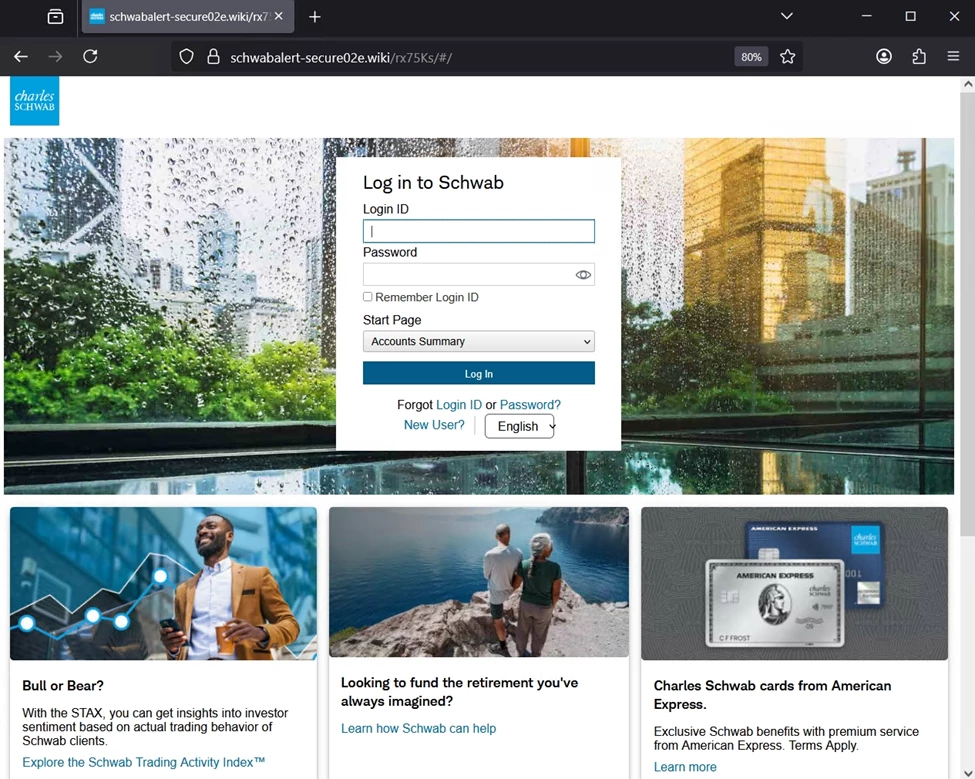The width and height of the screenshot is (975, 779).
Task: Bookmark this page with the star icon
Action: (787, 57)
